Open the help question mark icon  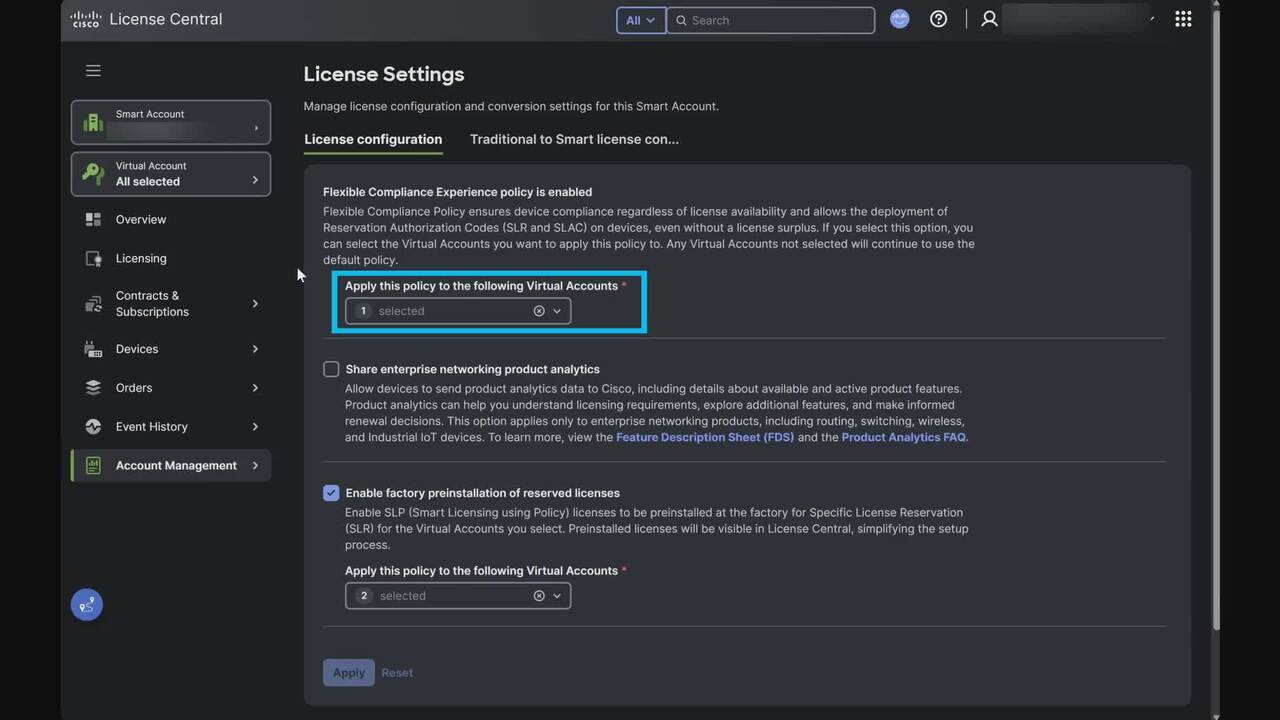coord(938,19)
